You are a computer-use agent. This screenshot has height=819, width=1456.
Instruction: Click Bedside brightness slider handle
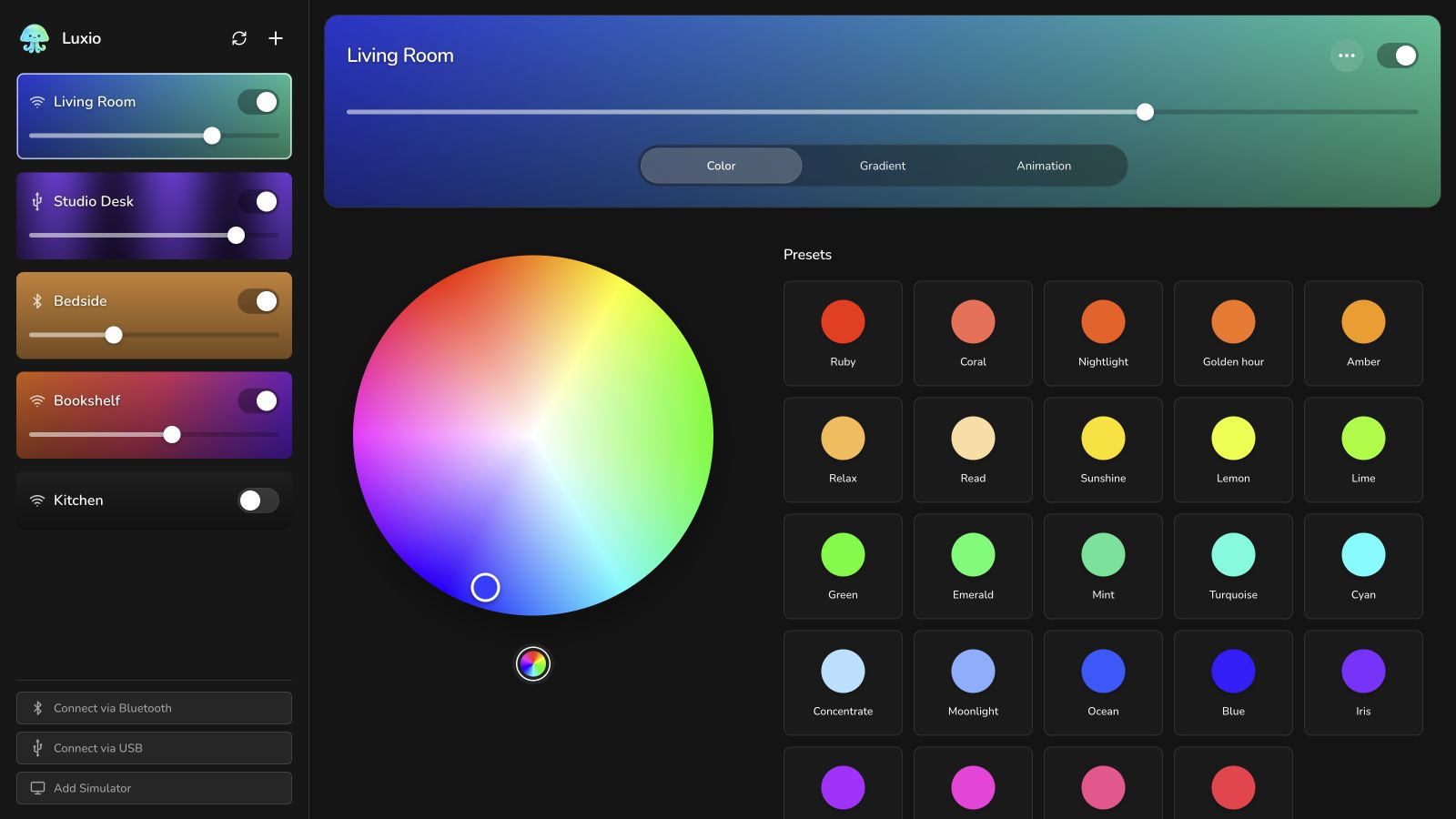(114, 335)
